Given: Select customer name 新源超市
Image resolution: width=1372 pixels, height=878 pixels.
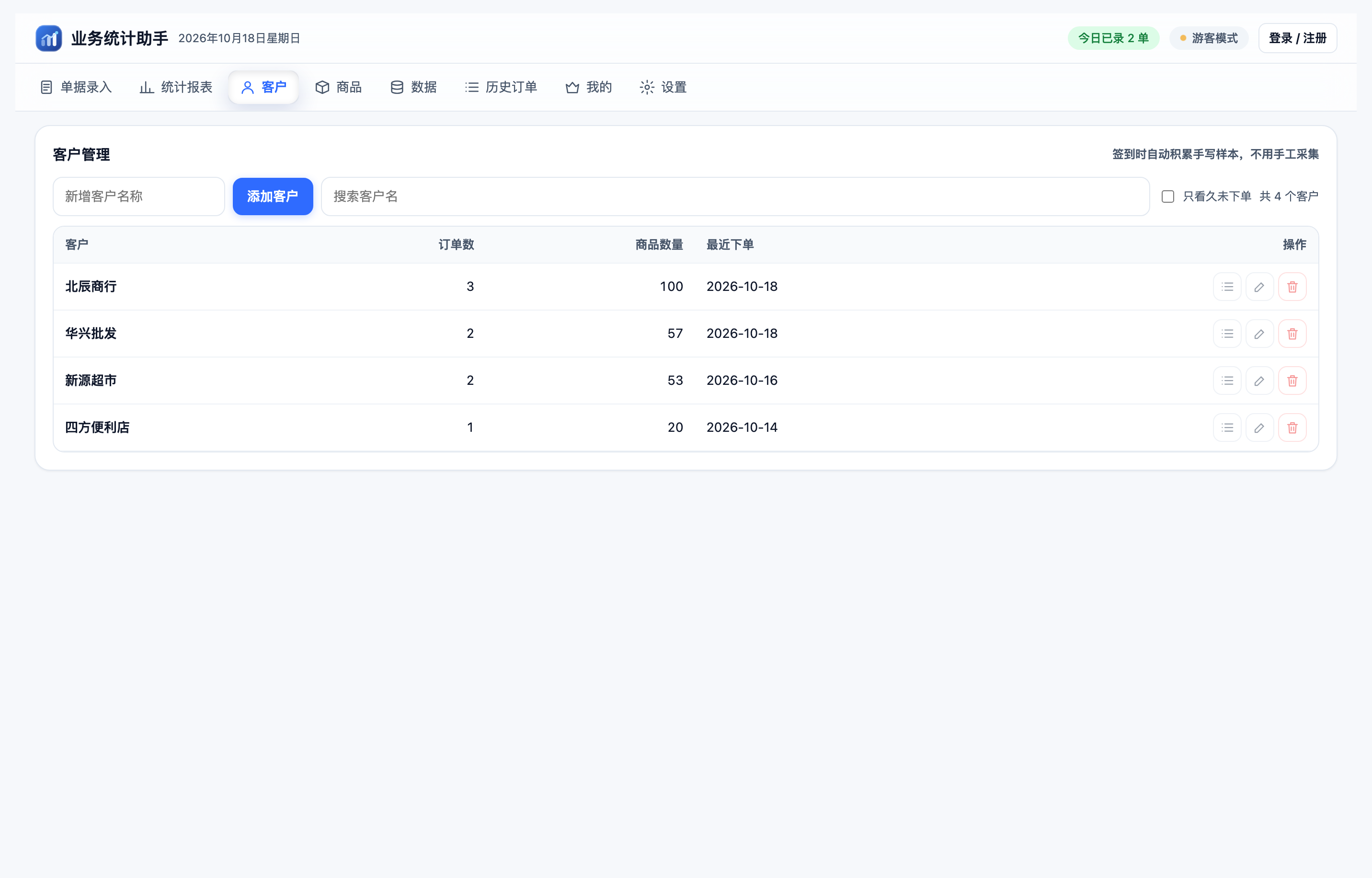Looking at the screenshot, I should tap(91, 380).
